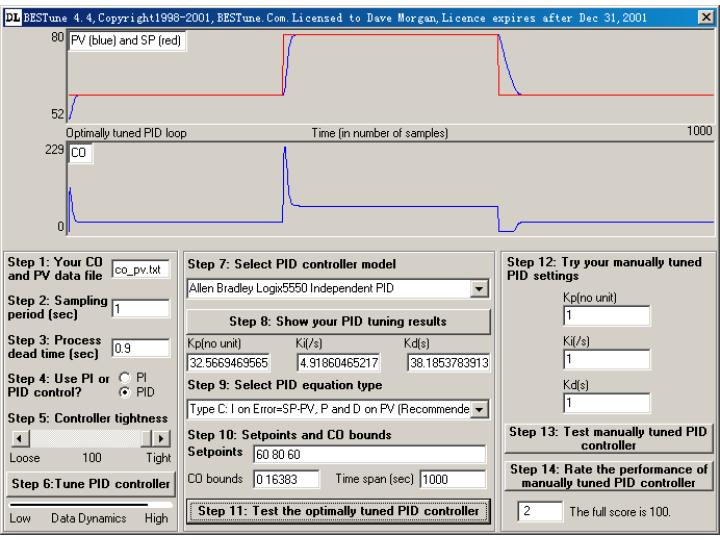
Task: Click Step 6: Tune PID controller button
Action: [91, 484]
